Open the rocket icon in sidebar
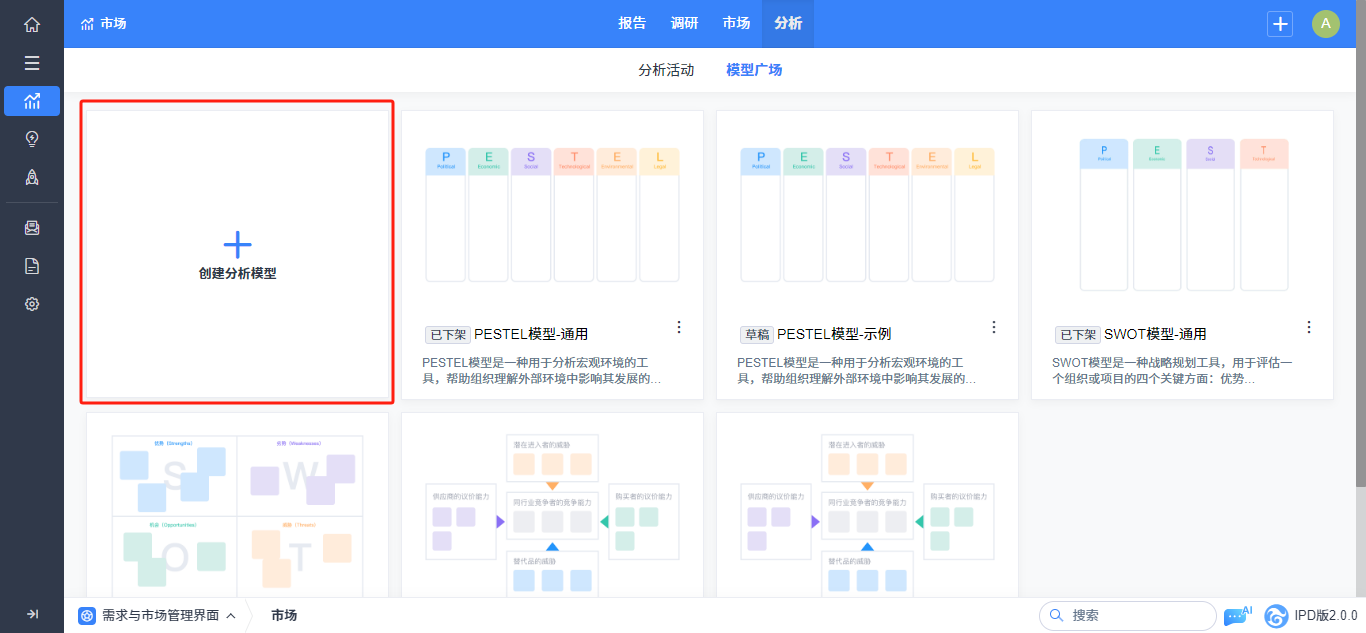This screenshot has height=633, width=1366. click(x=32, y=177)
